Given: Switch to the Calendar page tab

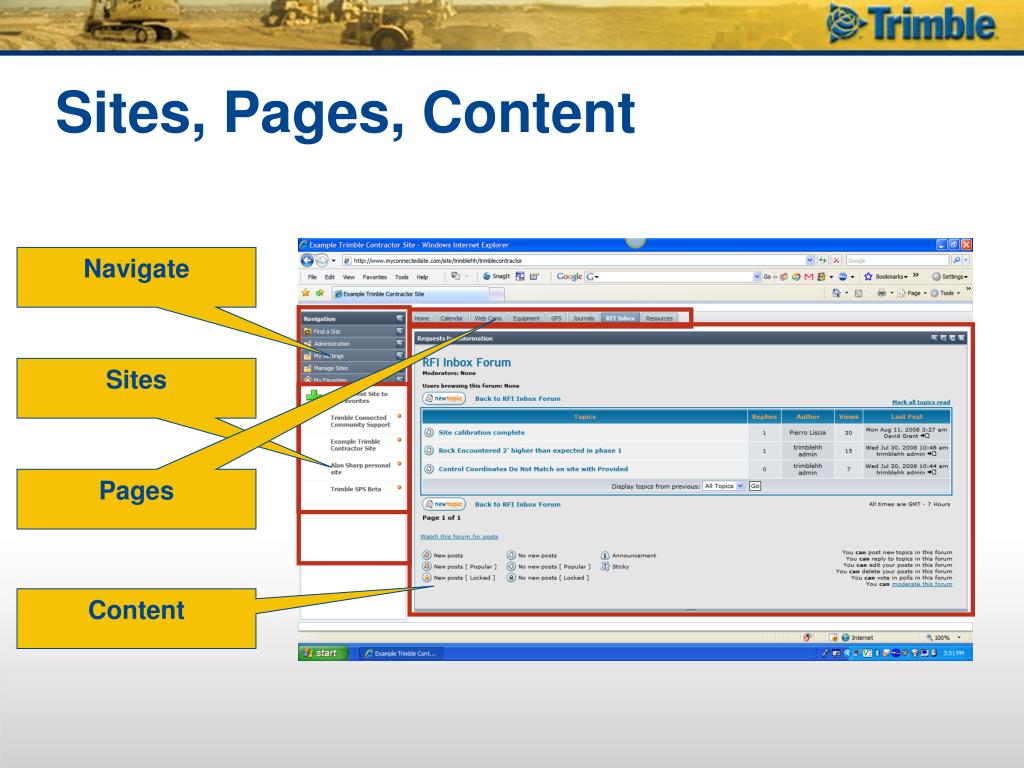Looking at the screenshot, I should [x=451, y=318].
